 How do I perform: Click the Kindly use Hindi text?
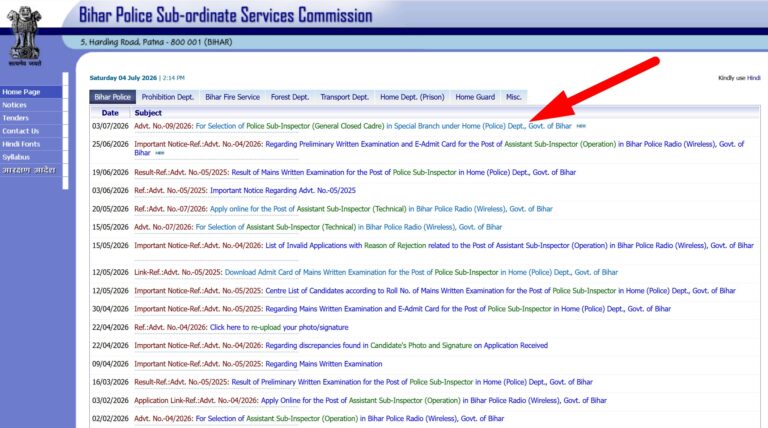coord(739,78)
